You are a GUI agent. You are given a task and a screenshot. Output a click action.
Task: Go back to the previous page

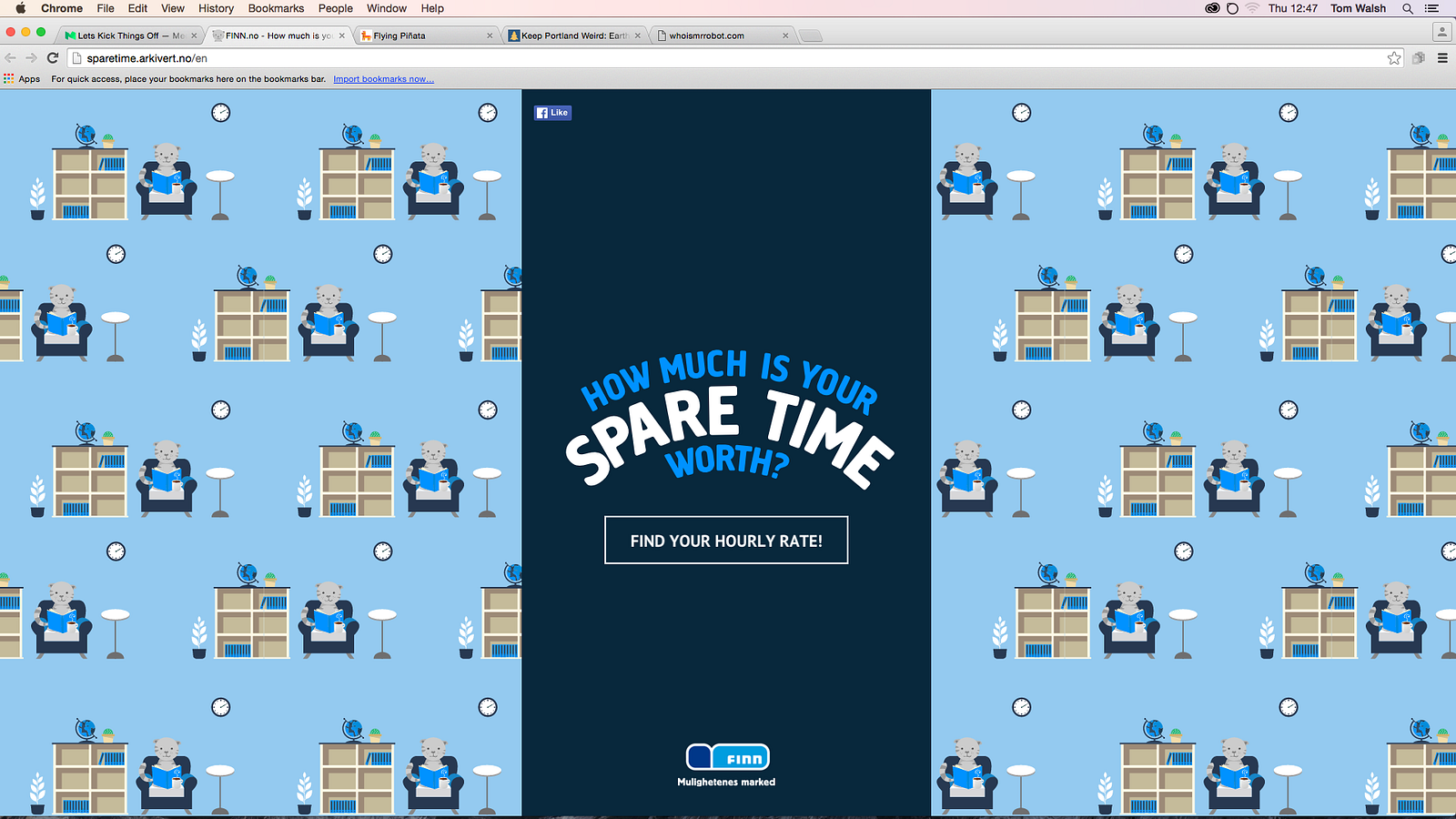tap(11, 58)
